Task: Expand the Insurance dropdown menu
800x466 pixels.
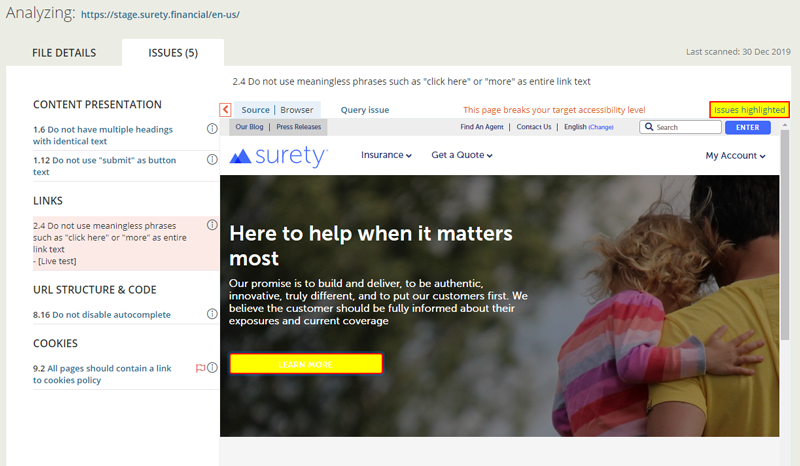Action: pos(386,155)
